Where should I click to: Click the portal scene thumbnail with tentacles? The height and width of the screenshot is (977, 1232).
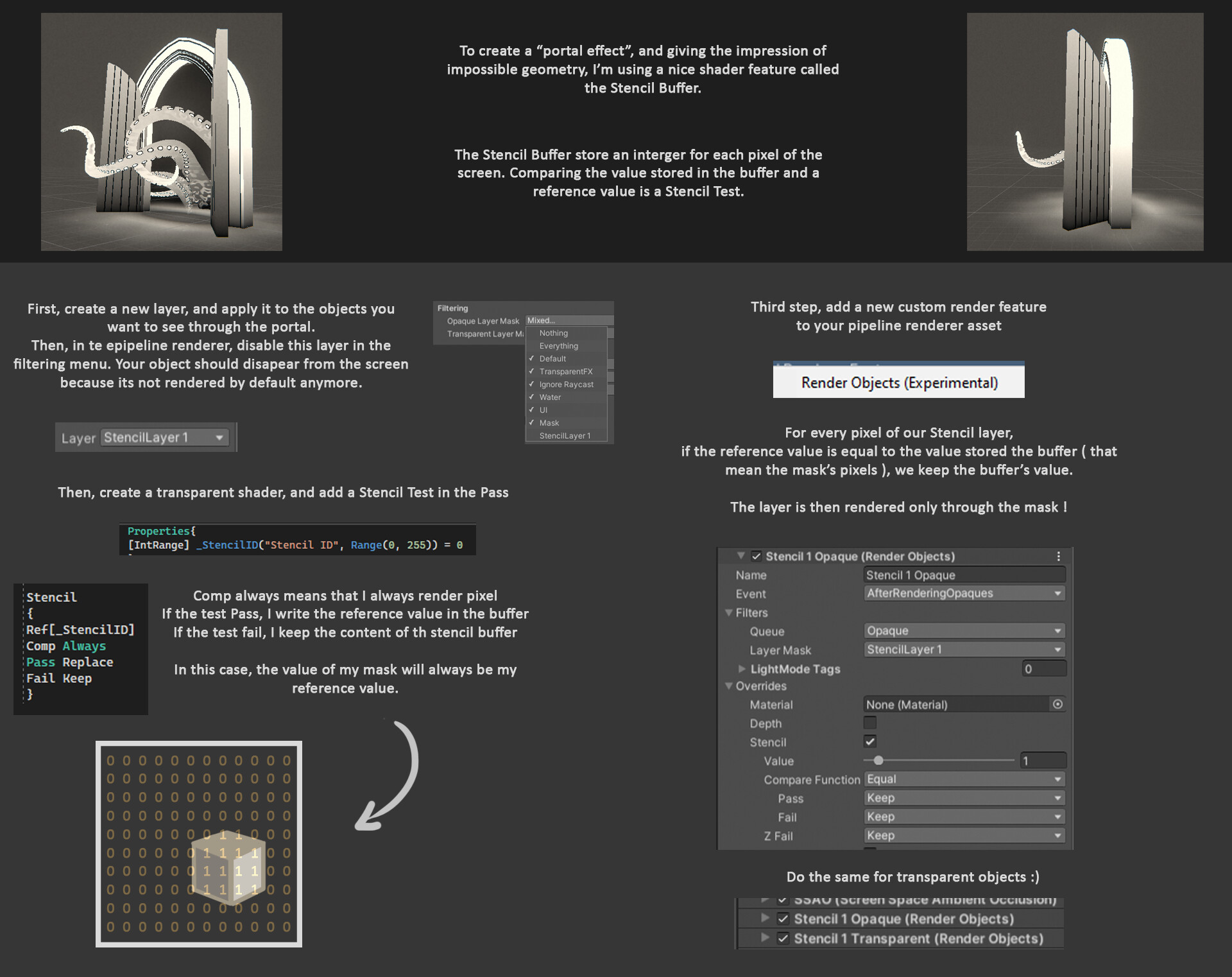(x=162, y=132)
